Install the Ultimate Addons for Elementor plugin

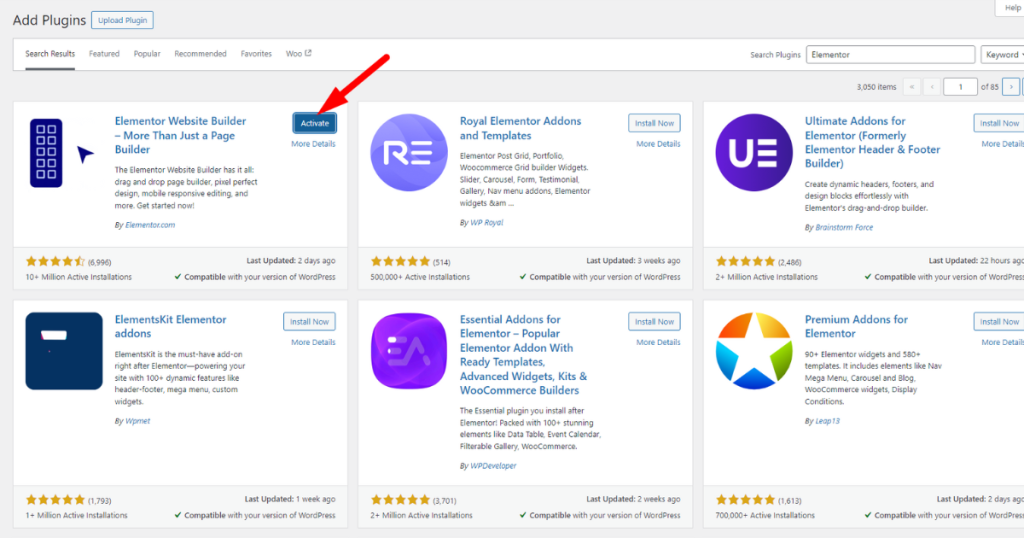[x=999, y=123]
